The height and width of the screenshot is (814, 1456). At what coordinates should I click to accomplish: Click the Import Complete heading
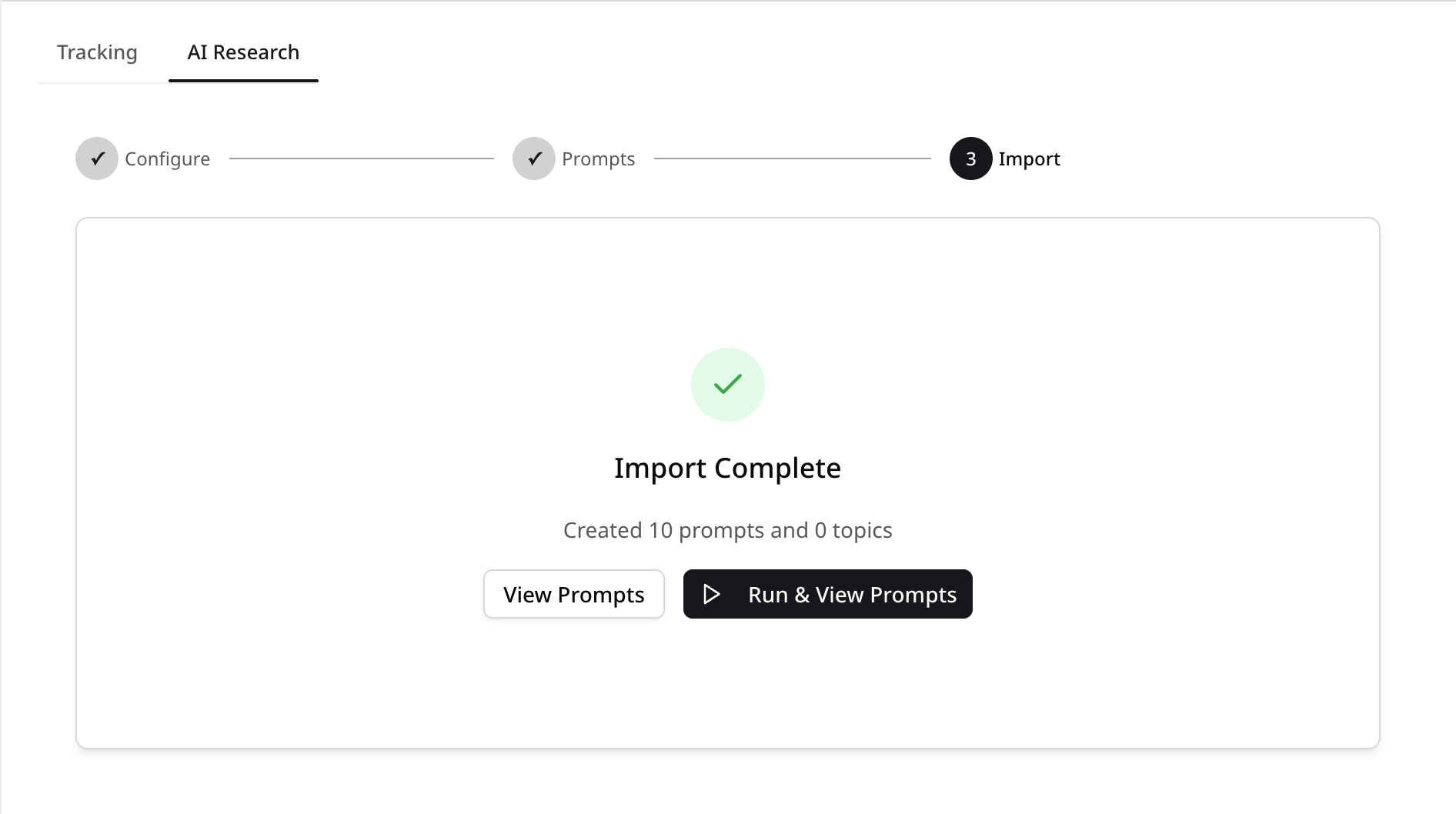click(x=728, y=468)
